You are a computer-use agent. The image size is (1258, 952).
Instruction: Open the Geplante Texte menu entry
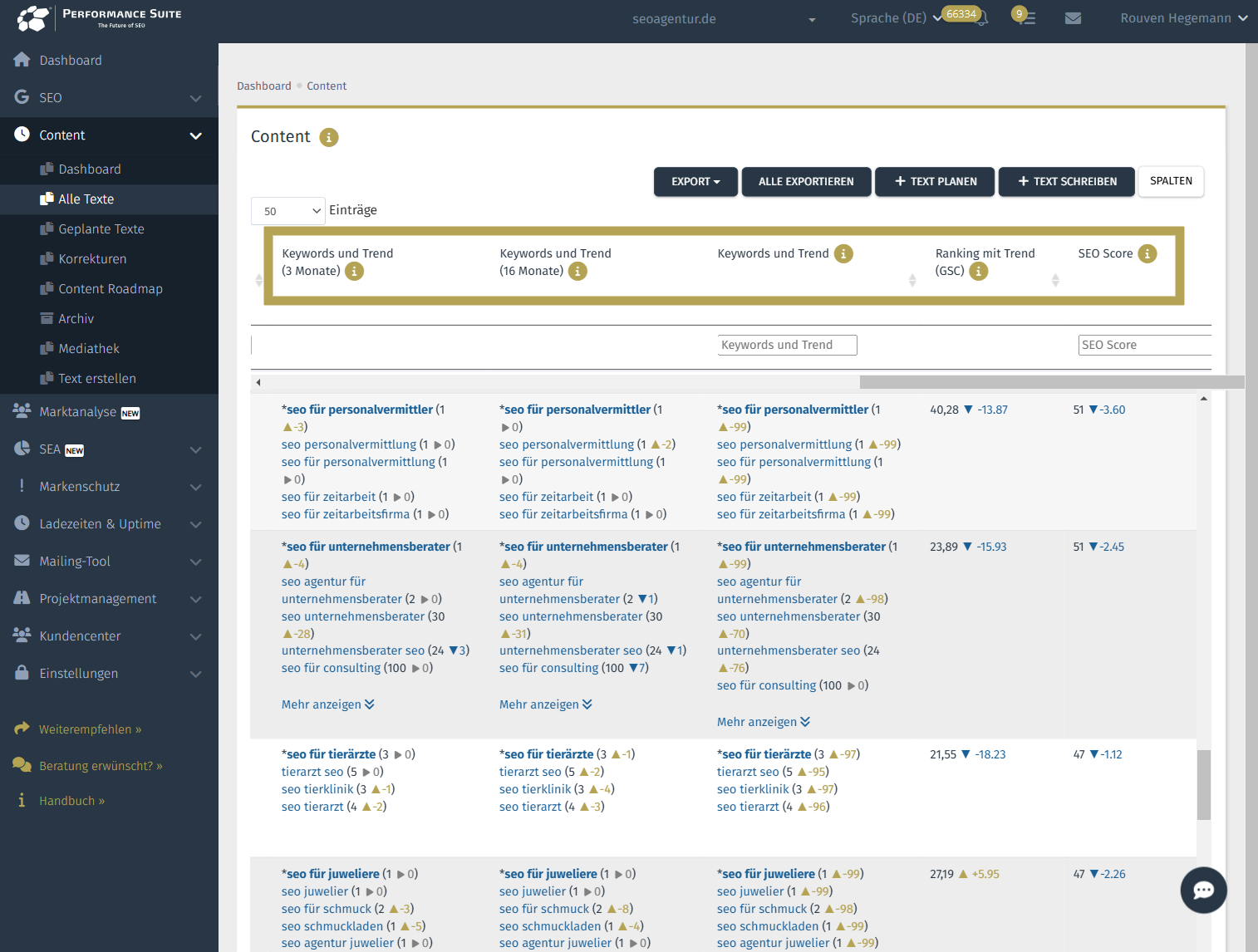101,228
